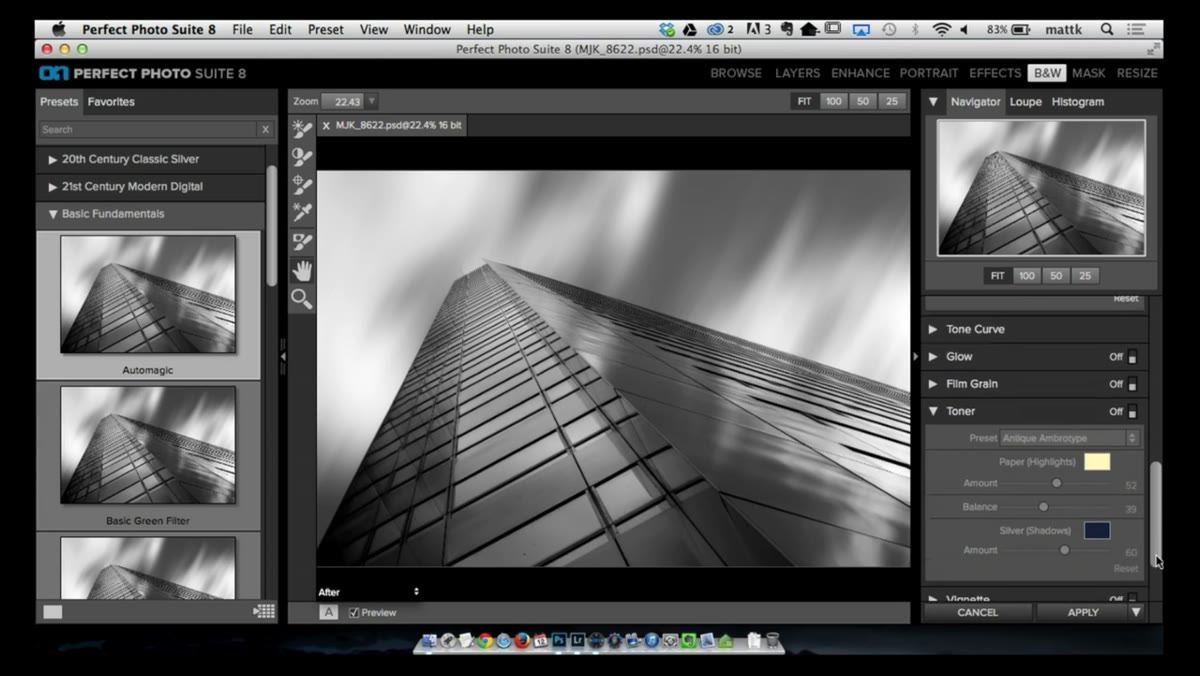
Task: Open the Apple menu
Action: (58, 29)
